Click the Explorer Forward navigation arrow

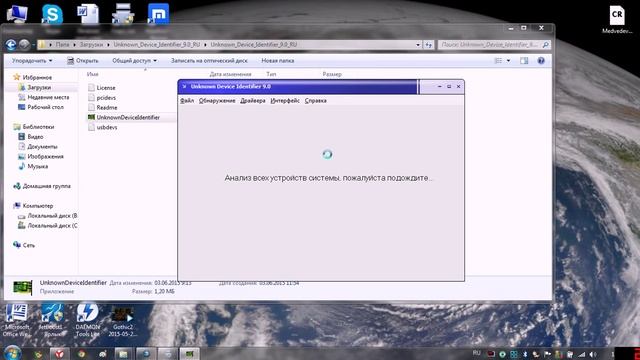(24, 44)
